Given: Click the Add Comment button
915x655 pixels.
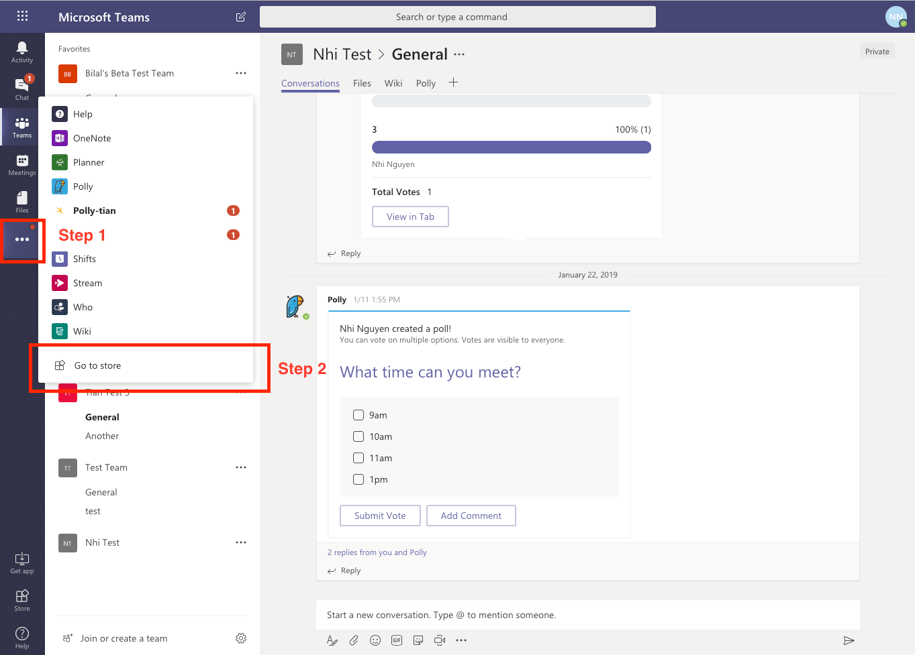Looking at the screenshot, I should (x=471, y=515).
